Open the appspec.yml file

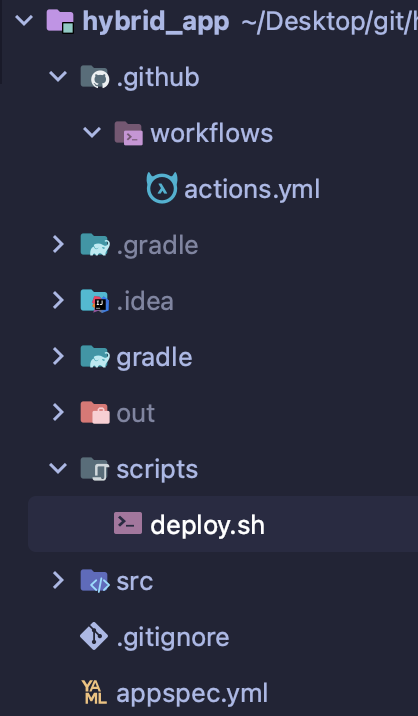192,694
